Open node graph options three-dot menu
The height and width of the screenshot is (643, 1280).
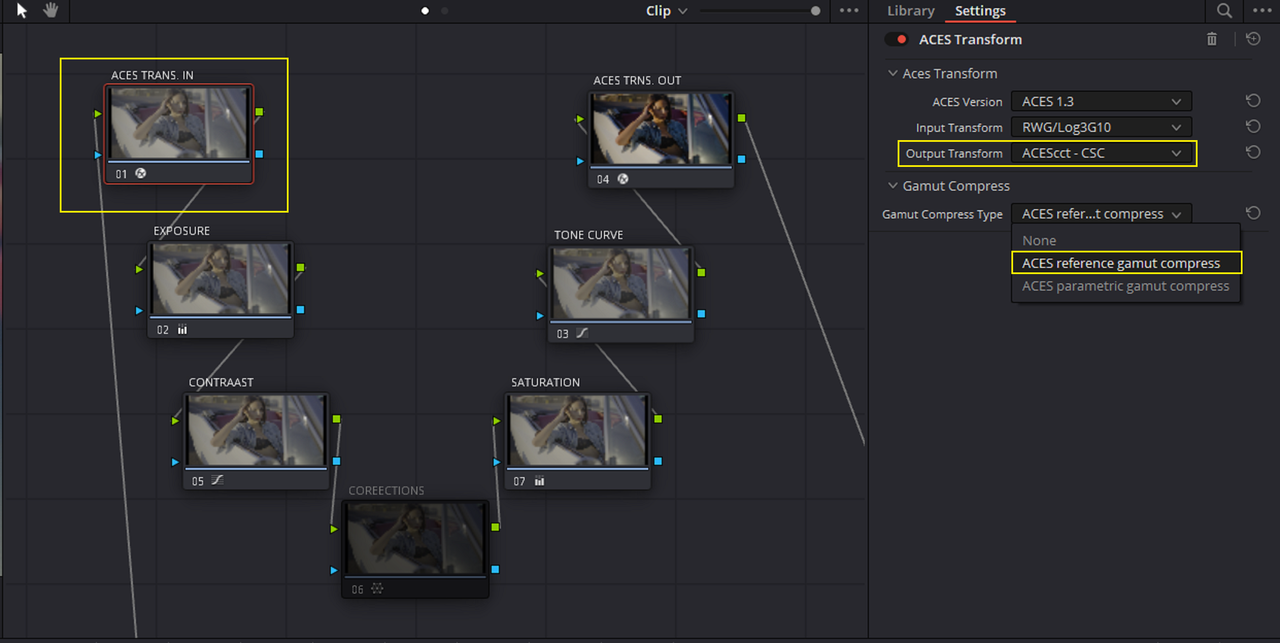point(849,11)
